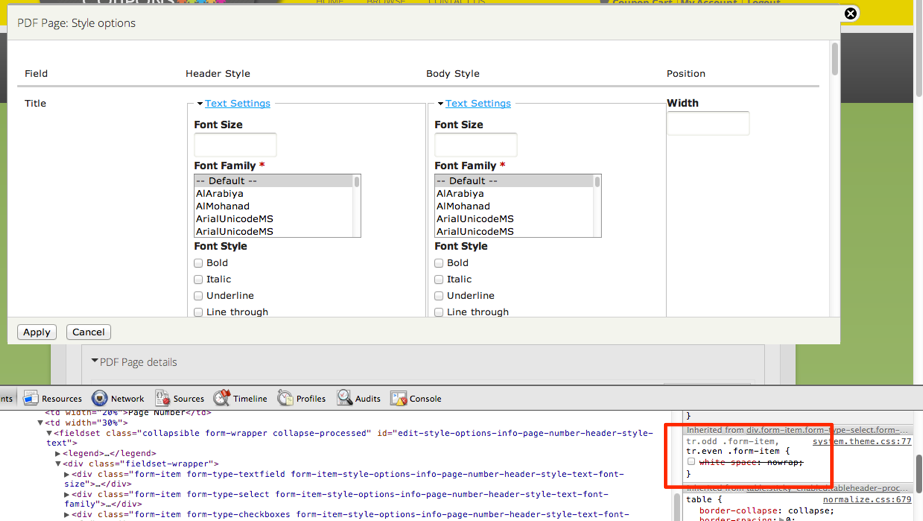Open the system.theme.css:77 source link
The image size is (923, 521).
(861, 441)
